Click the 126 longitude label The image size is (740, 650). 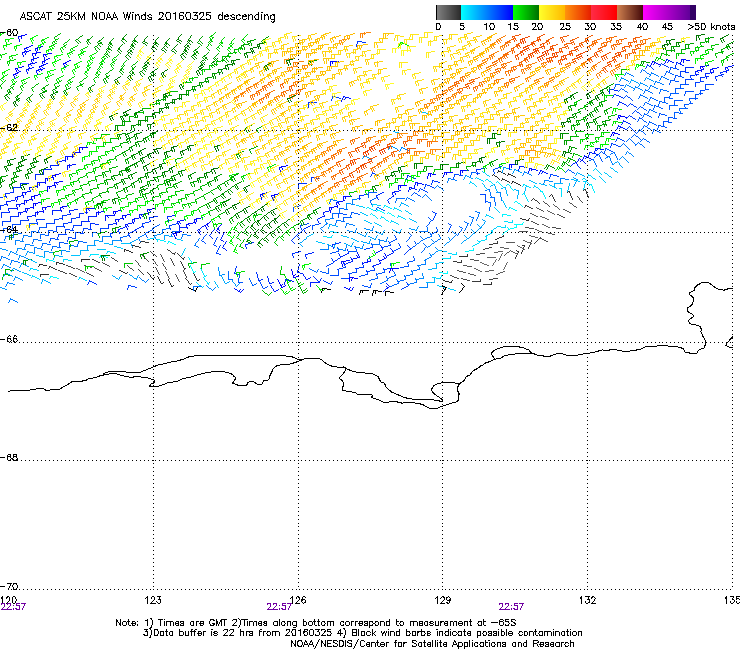298,600
